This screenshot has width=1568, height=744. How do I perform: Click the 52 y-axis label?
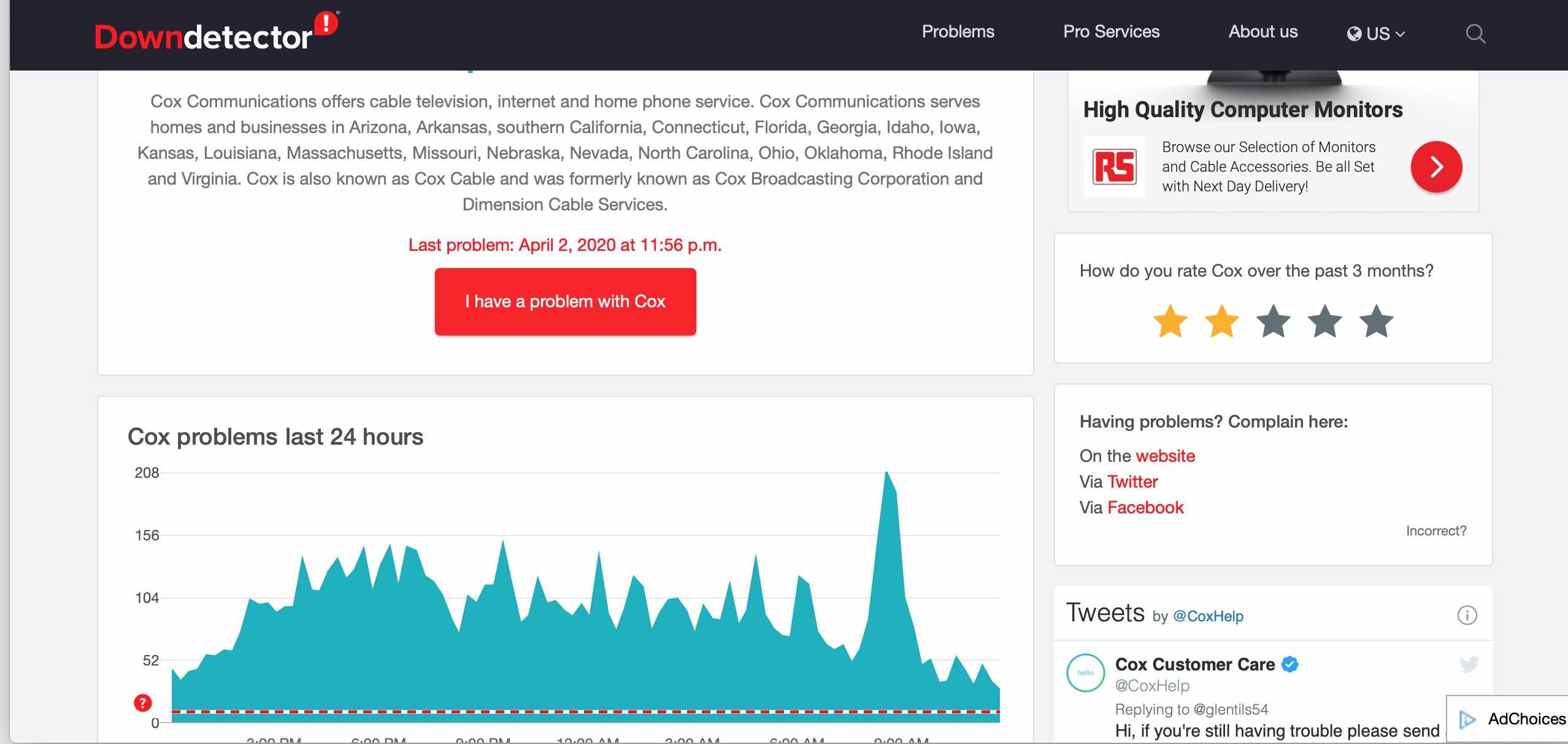[150, 660]
